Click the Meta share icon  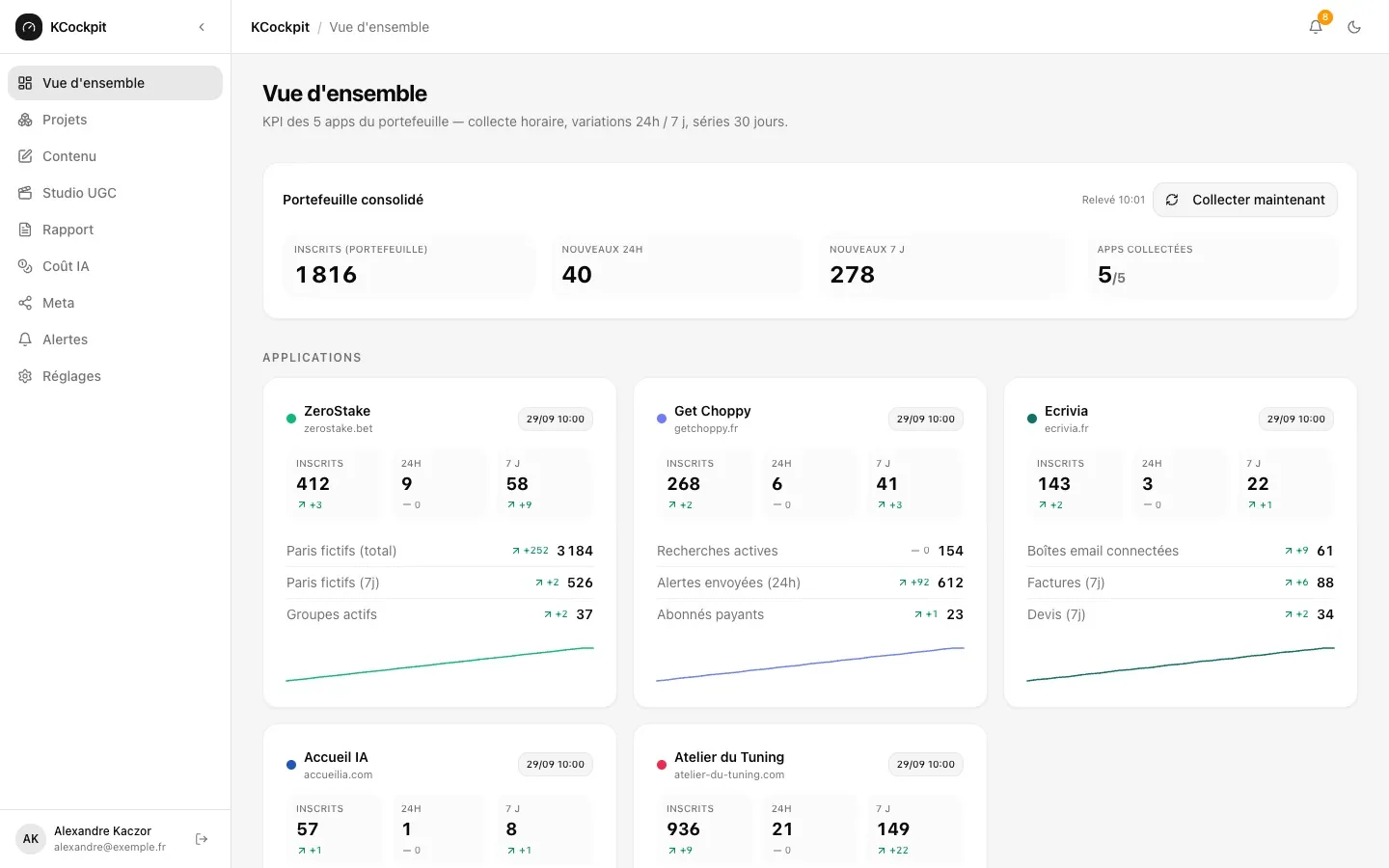click(25, 303)
